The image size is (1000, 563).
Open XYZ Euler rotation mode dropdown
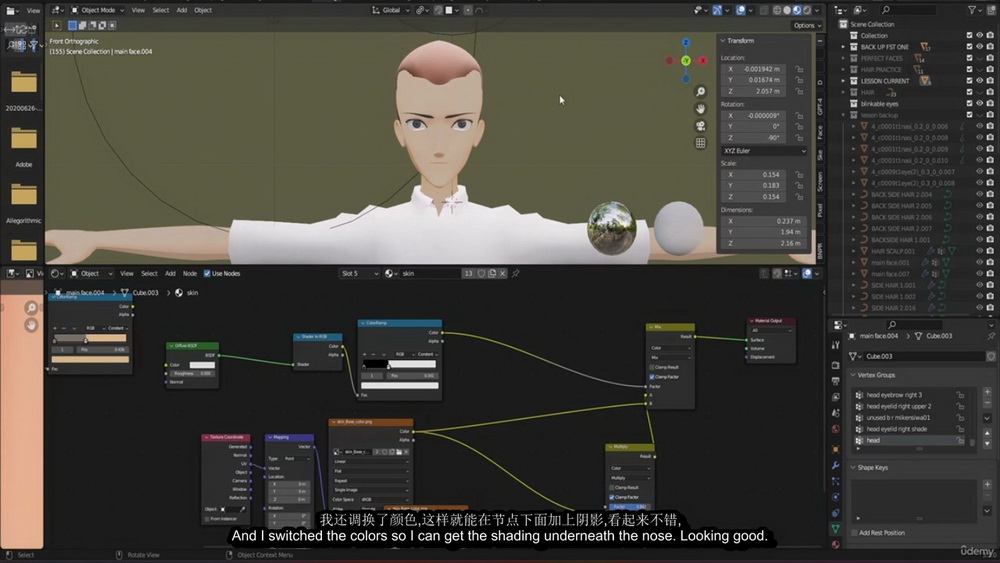(x=764, y=151)
